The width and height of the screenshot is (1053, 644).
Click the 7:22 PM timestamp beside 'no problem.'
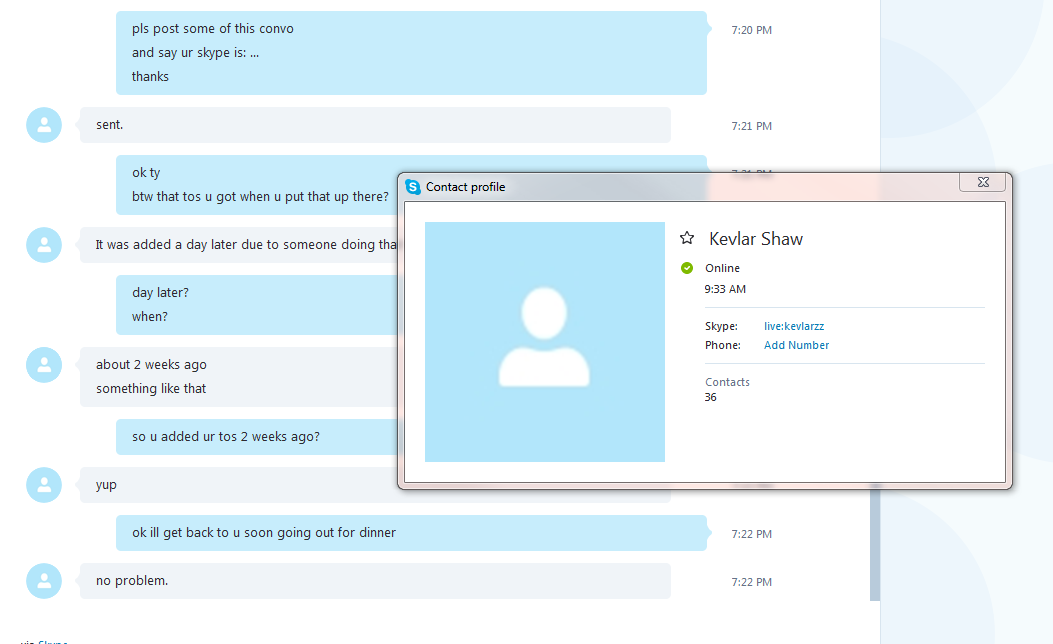(x=751, y=582)
